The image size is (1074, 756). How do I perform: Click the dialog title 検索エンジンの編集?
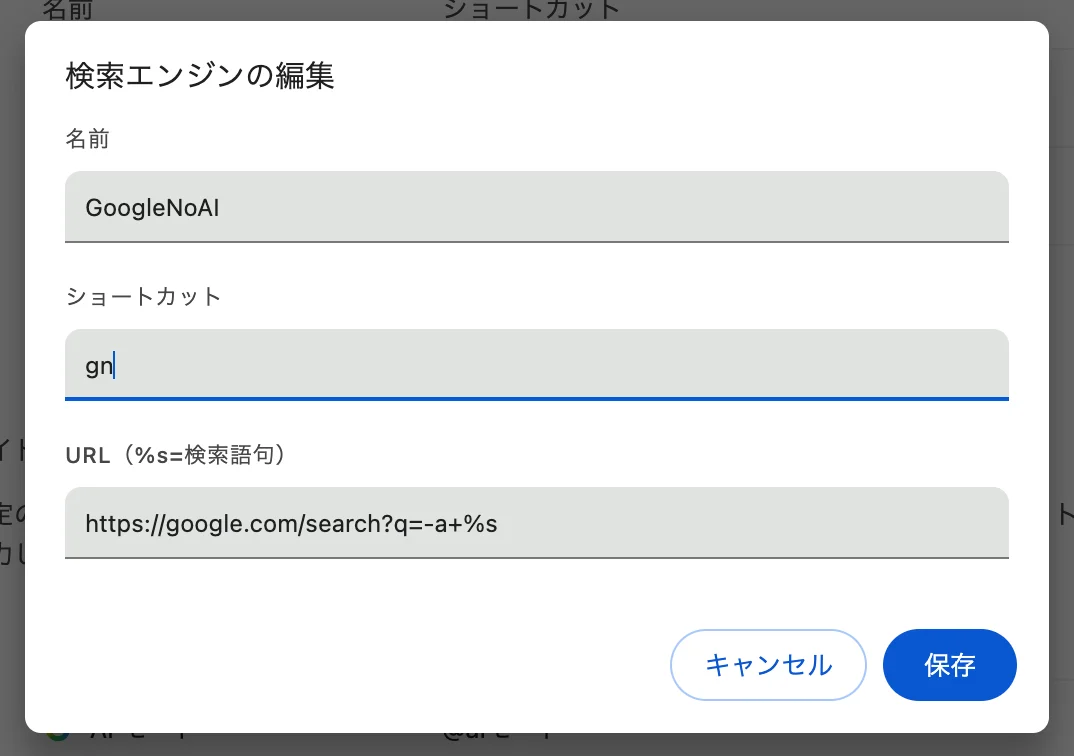(199, 75)
